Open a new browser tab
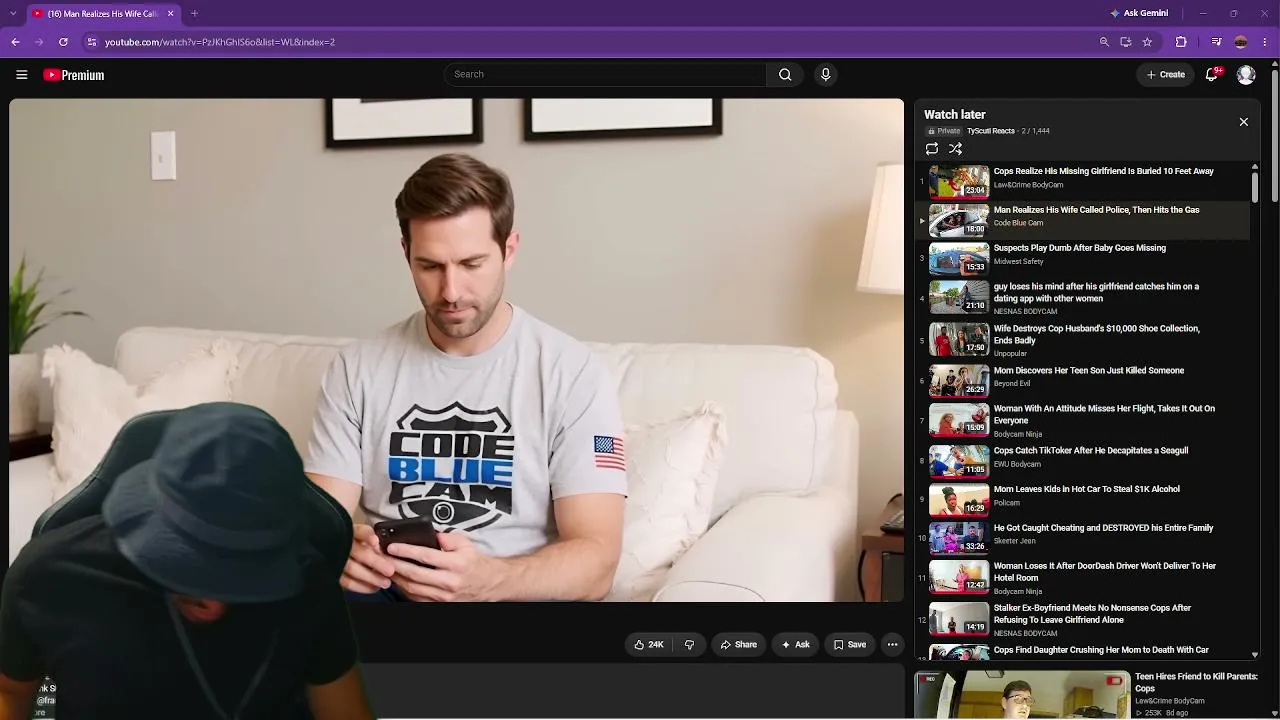The image size is (1280, 720). click(x=194, y=13)
